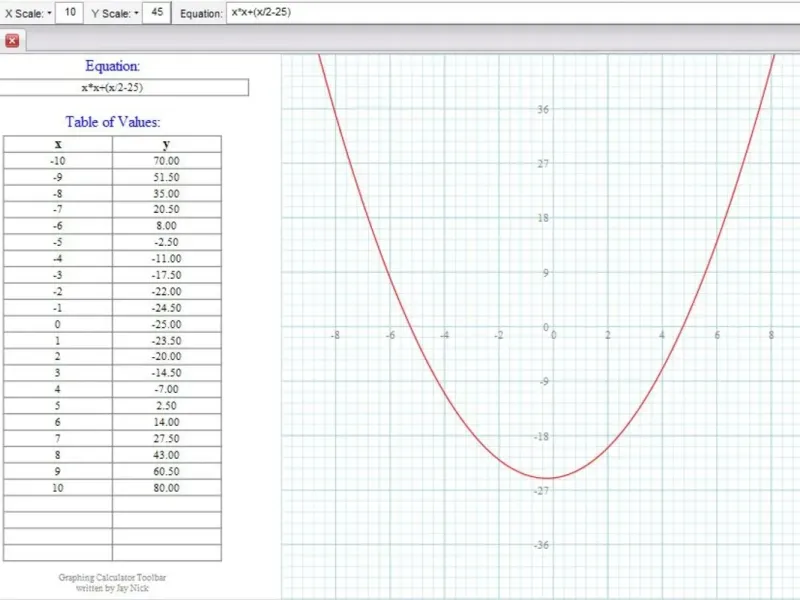Click table cell y value -20.00
This screenshot has height=600, width=800.
pyautogui.click(x=167, y=356)
